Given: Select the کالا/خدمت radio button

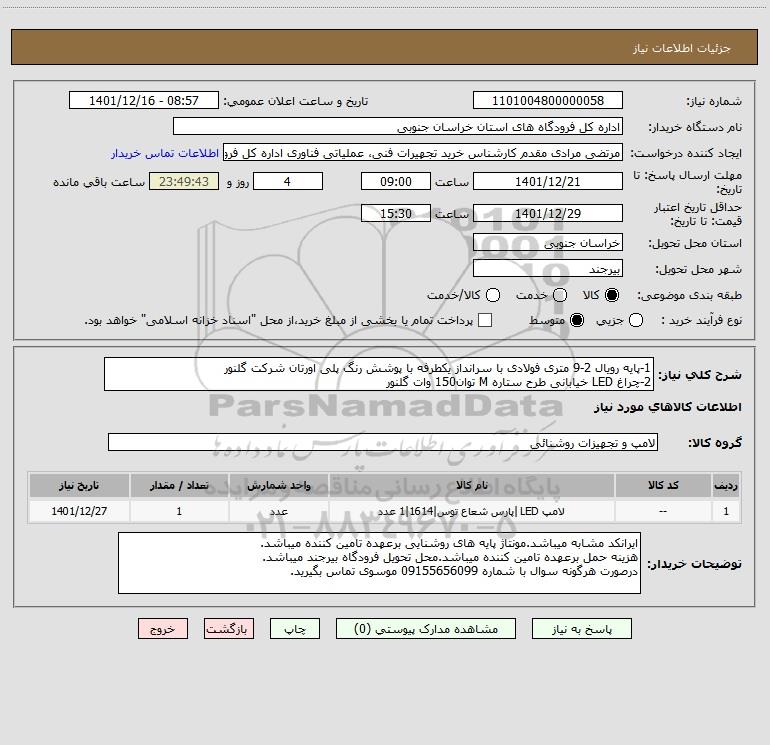Looking at the screenshot, I should (493, 295).
